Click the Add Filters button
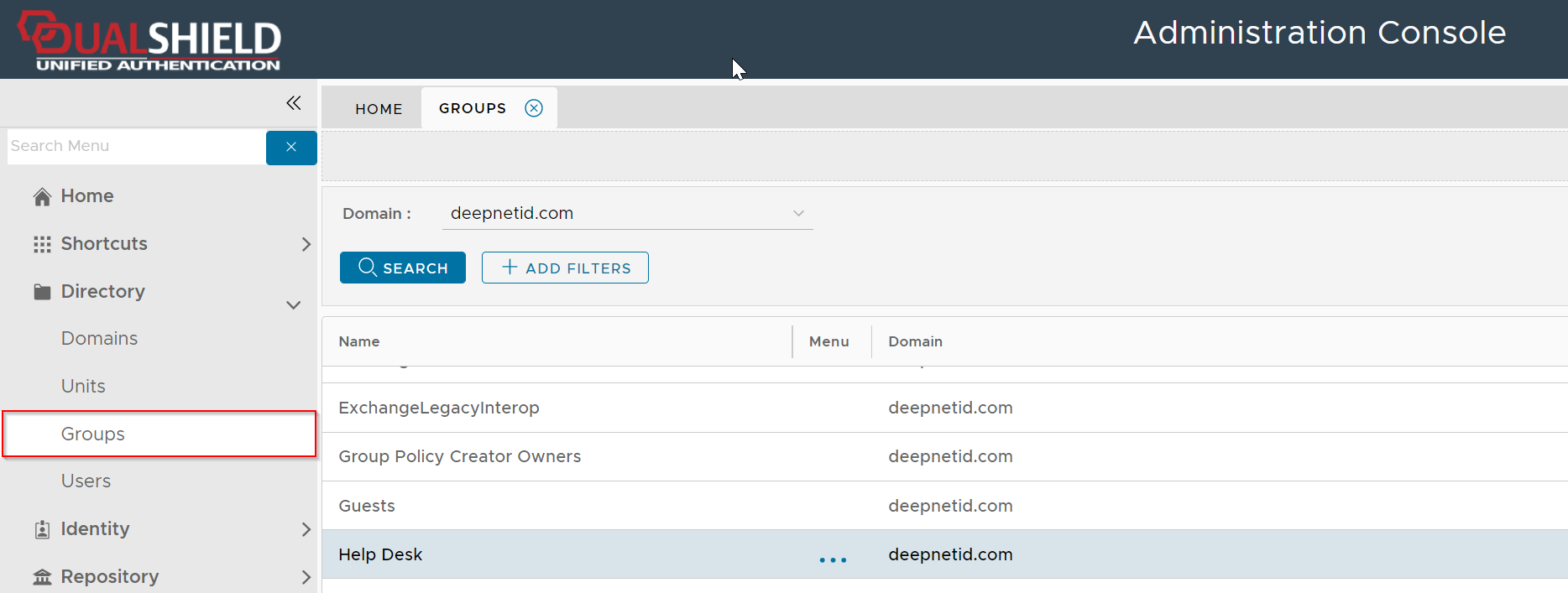1568x593 pixels. [x=565, y=268]
